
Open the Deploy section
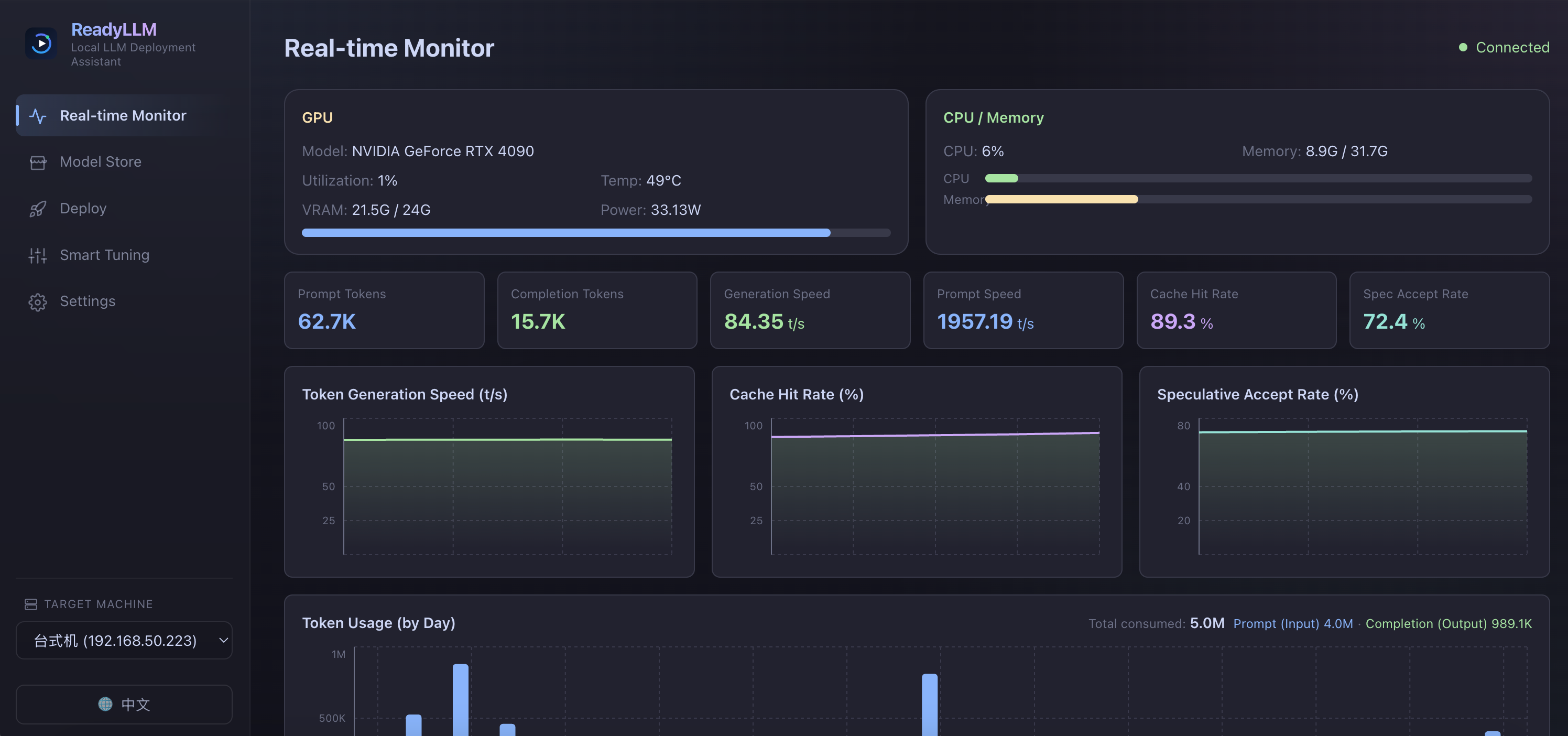[124, 209]
